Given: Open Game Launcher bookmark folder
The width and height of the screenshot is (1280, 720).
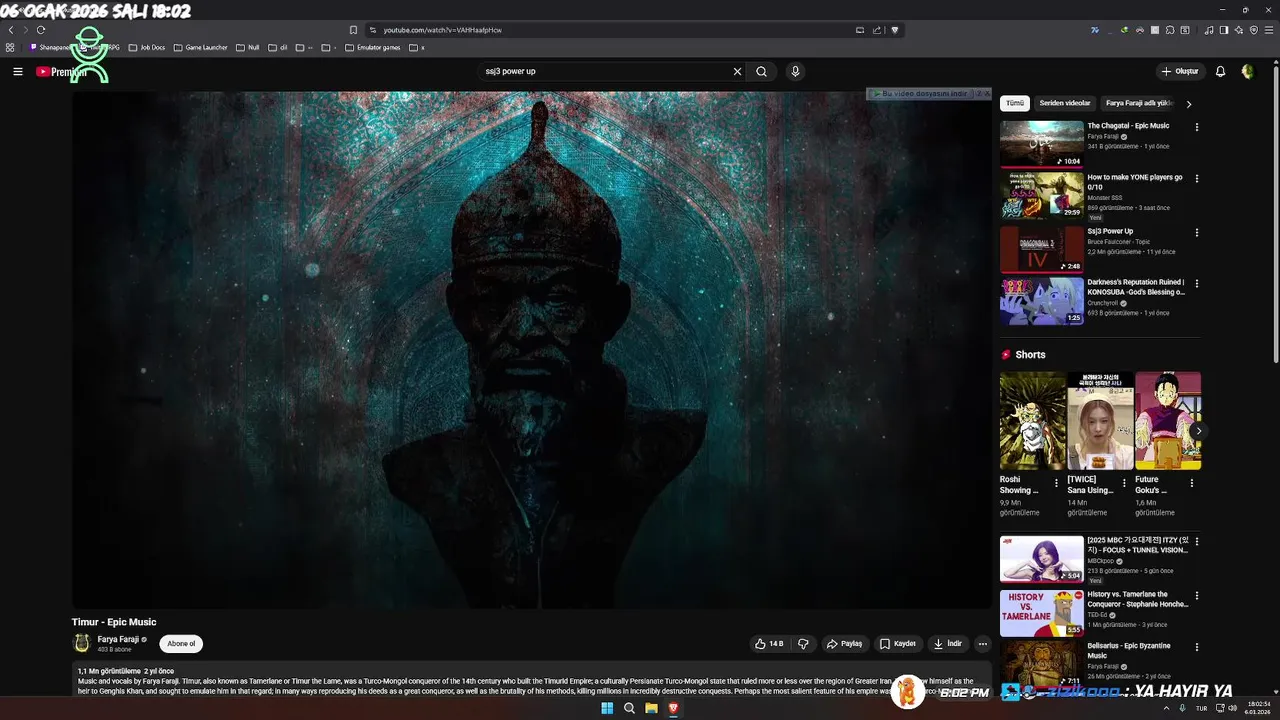Looking at the screenshot, I should (x=200, y=47).
